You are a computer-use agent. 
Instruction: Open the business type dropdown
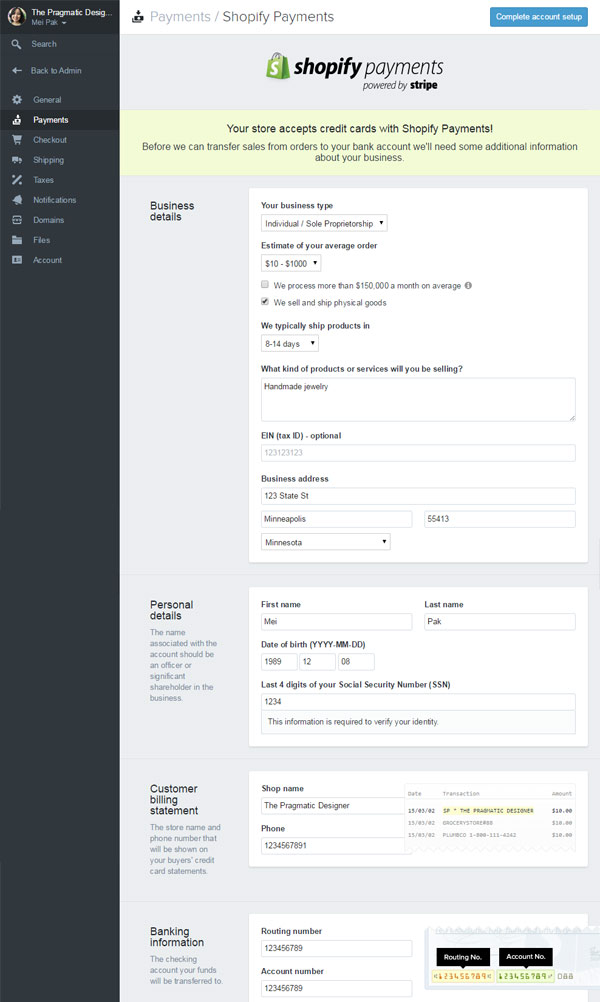tap(324, 223)
